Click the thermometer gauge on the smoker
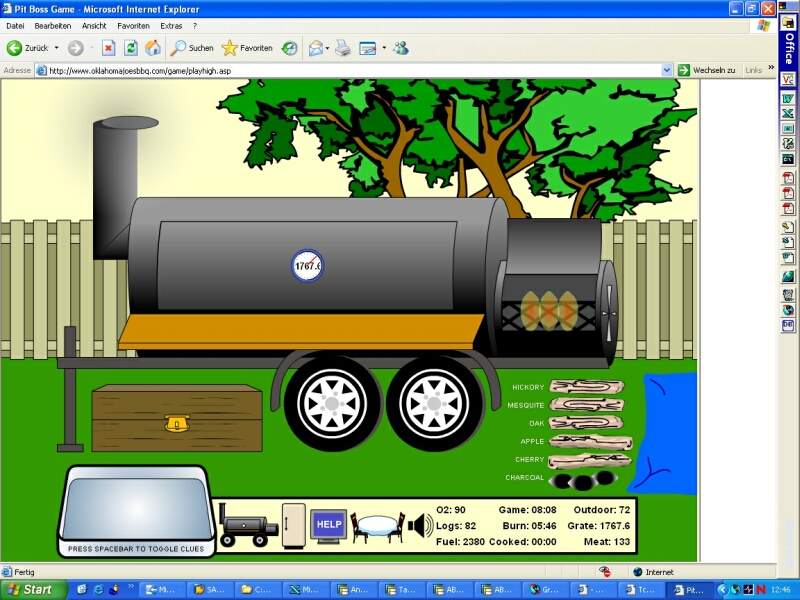 [308, 265]
